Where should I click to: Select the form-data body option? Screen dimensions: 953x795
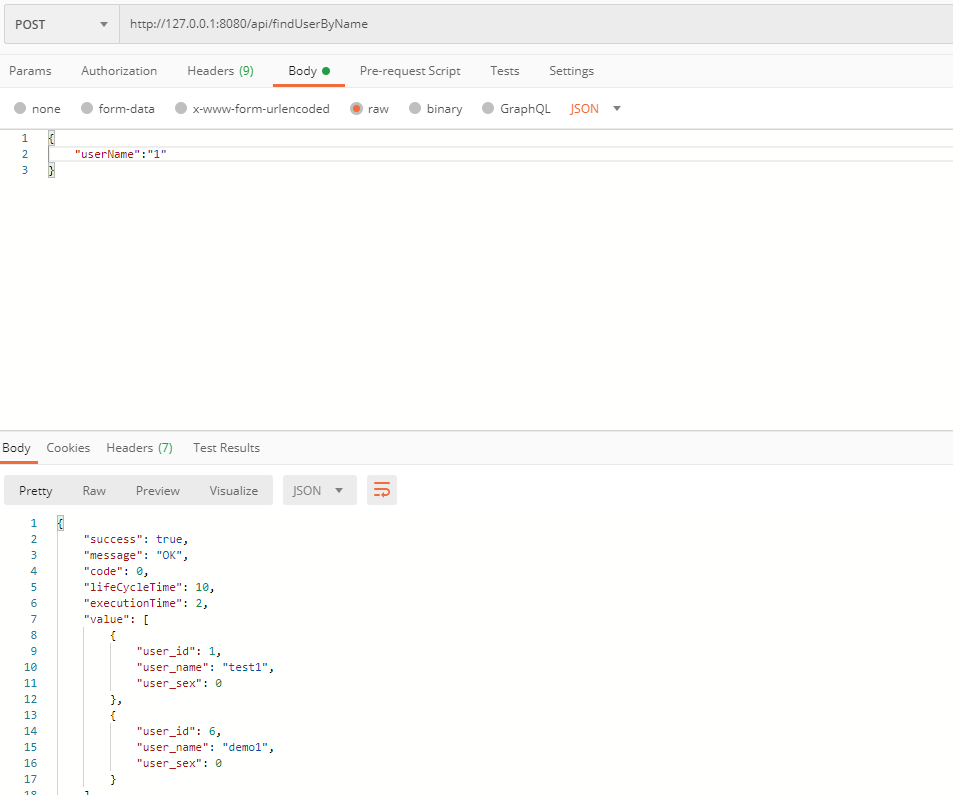click(x=117, y=108)
